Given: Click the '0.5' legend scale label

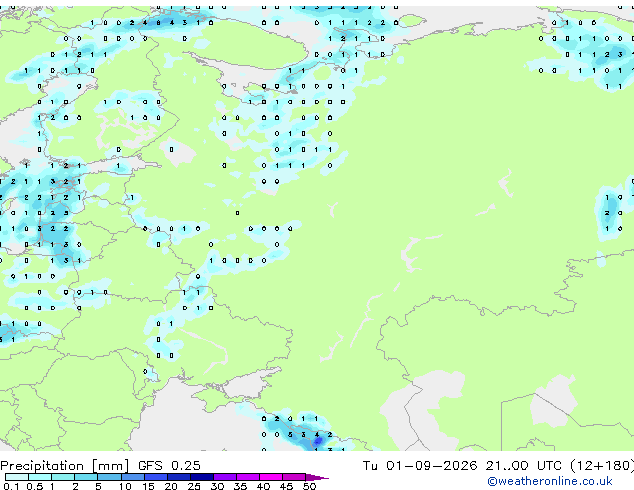Looking at the screenshot, I should (35, 486).
